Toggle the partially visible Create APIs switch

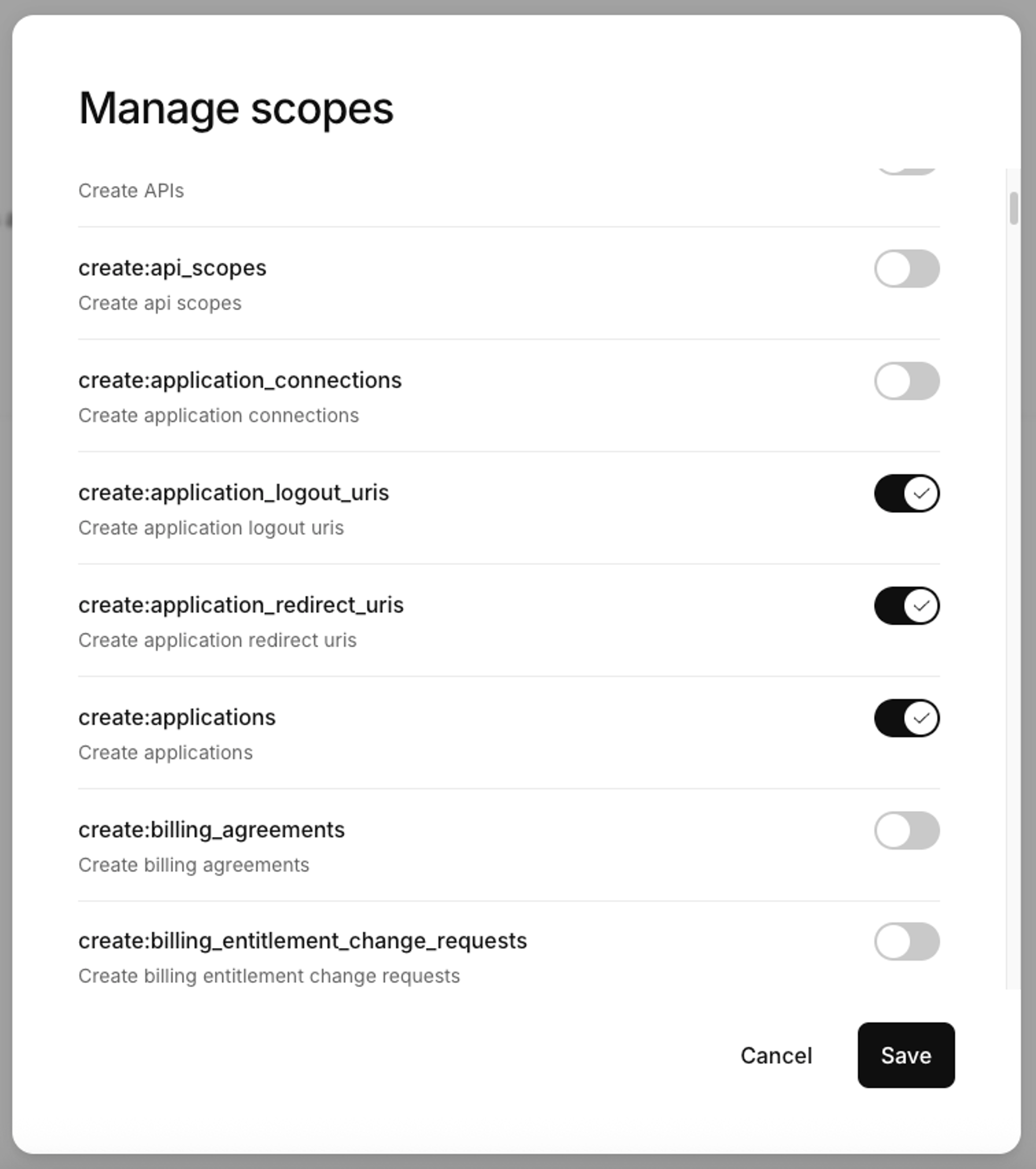point(907,171)
